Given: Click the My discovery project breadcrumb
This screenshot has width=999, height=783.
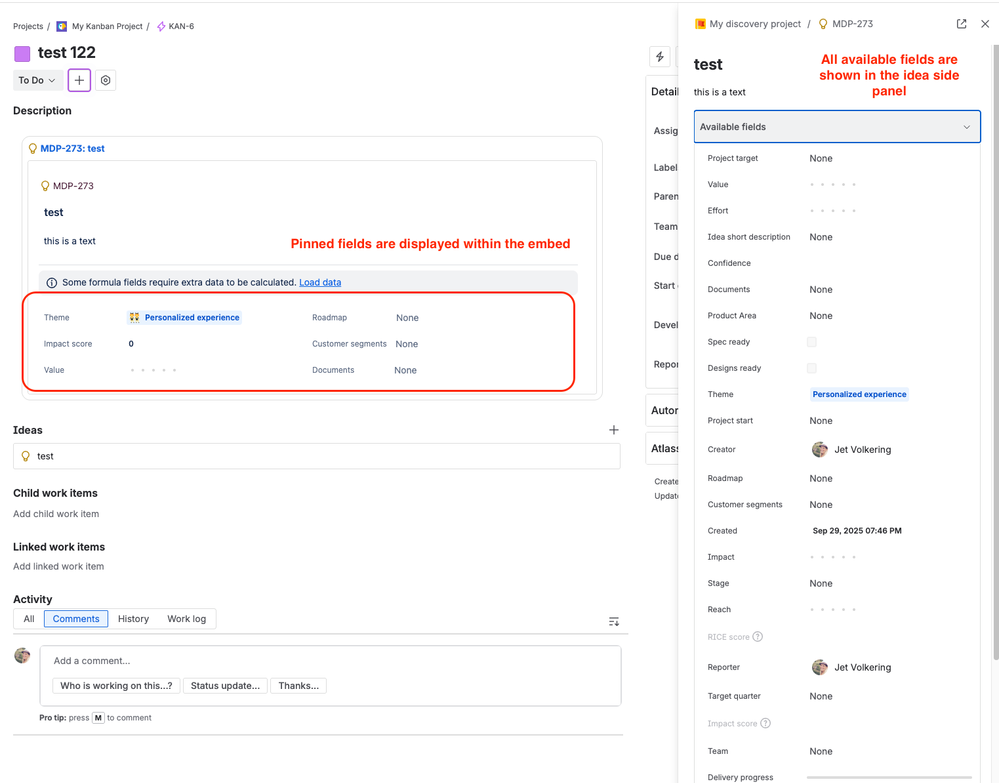Looking at the screenshot, I should (x=755, y=24).
